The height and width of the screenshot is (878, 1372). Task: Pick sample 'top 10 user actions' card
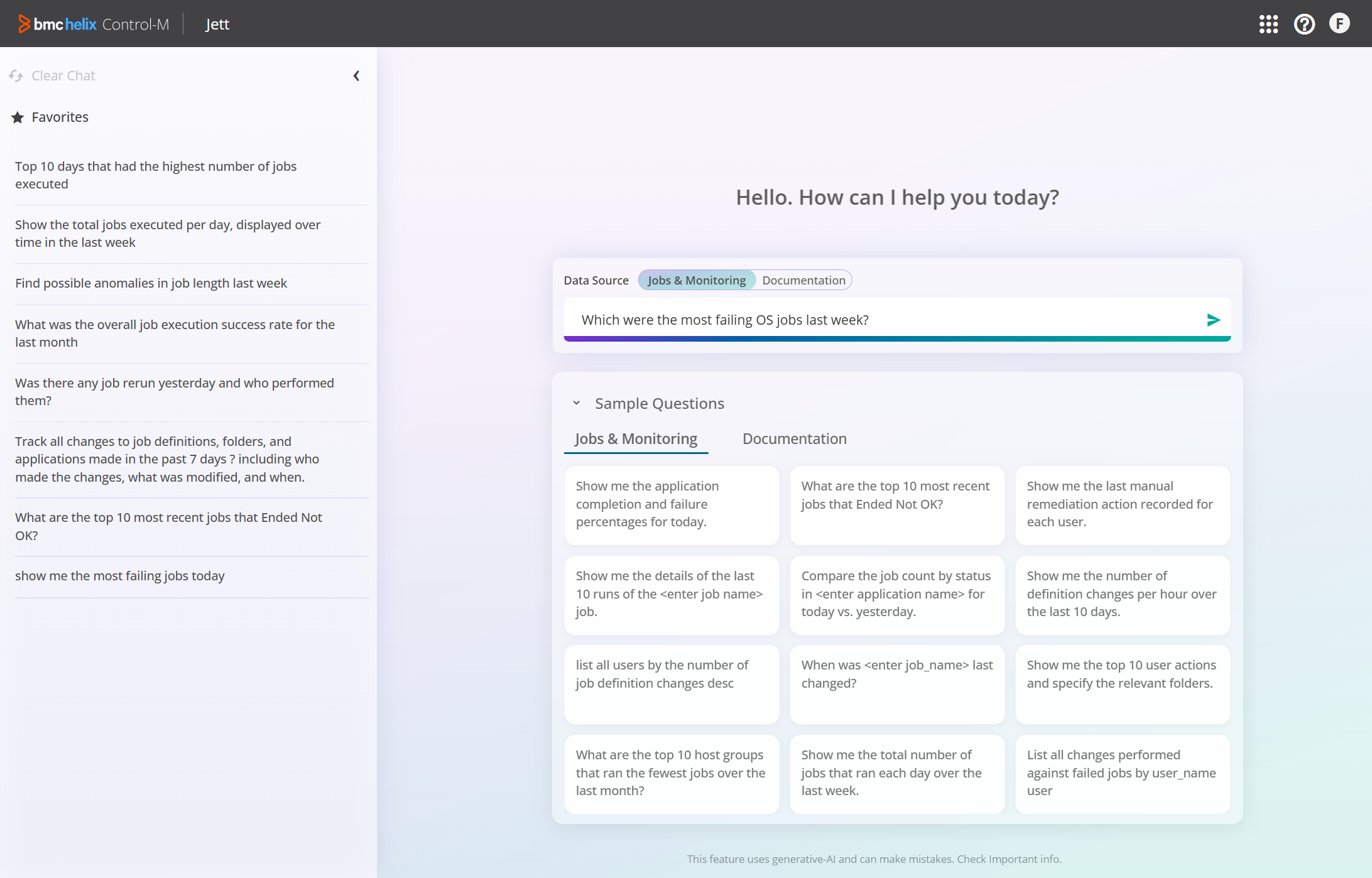click(1122, 683)
